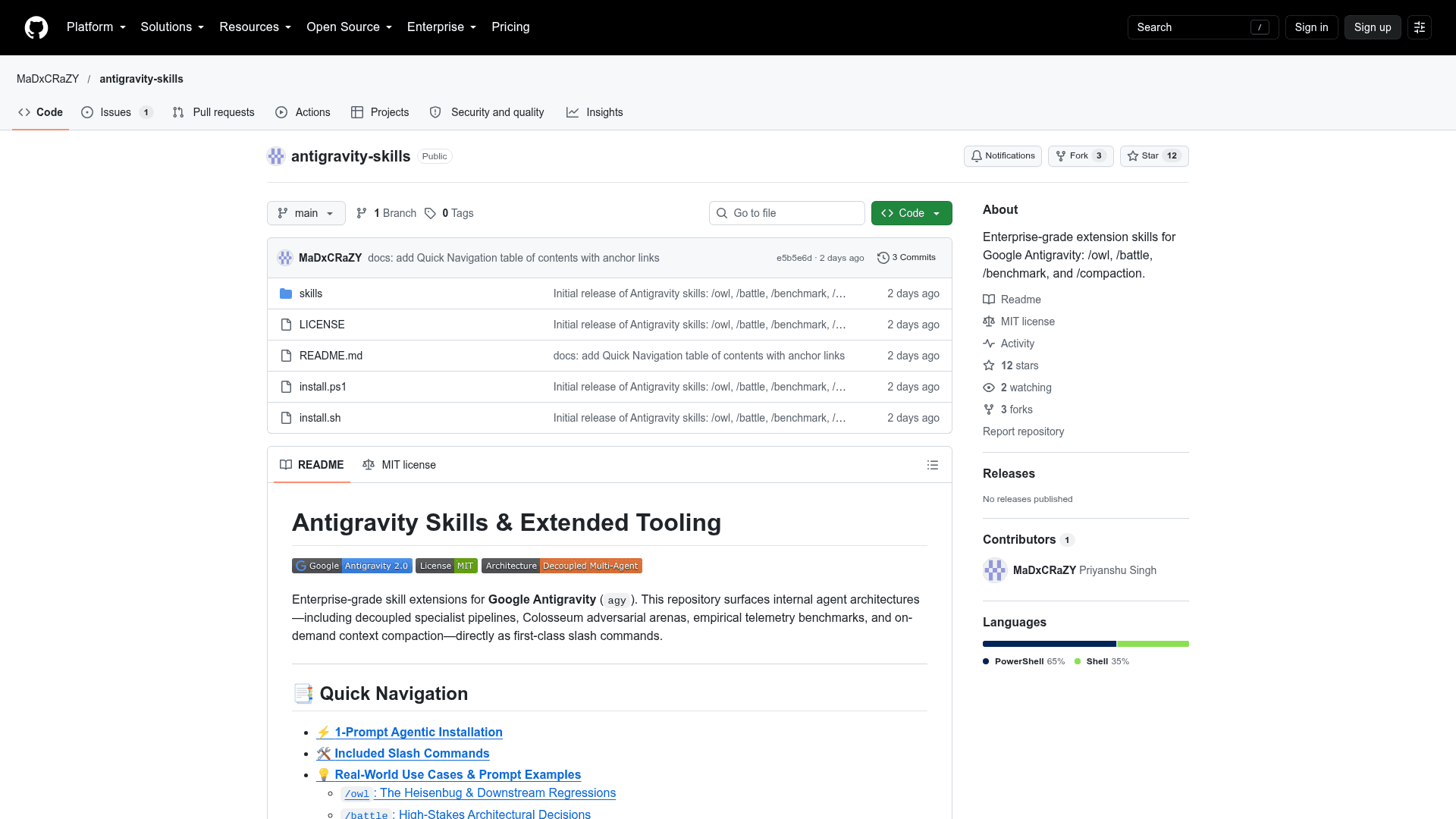Image resolution: width=1456 pixels, height=819 pixels.
Task: Click the 12 stars item
Action: (x=1011, y=366)
